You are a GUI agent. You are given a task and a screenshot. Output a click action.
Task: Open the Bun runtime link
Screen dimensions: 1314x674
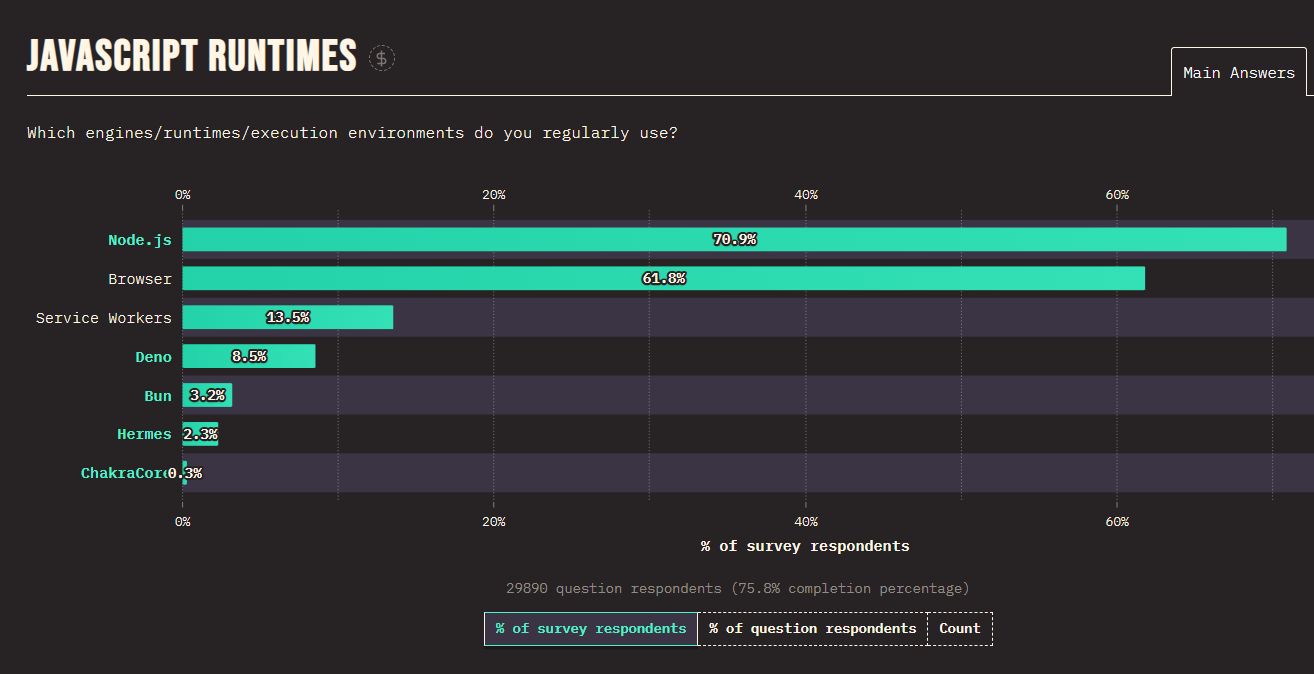pyautogui.click(x=157, y=396)
